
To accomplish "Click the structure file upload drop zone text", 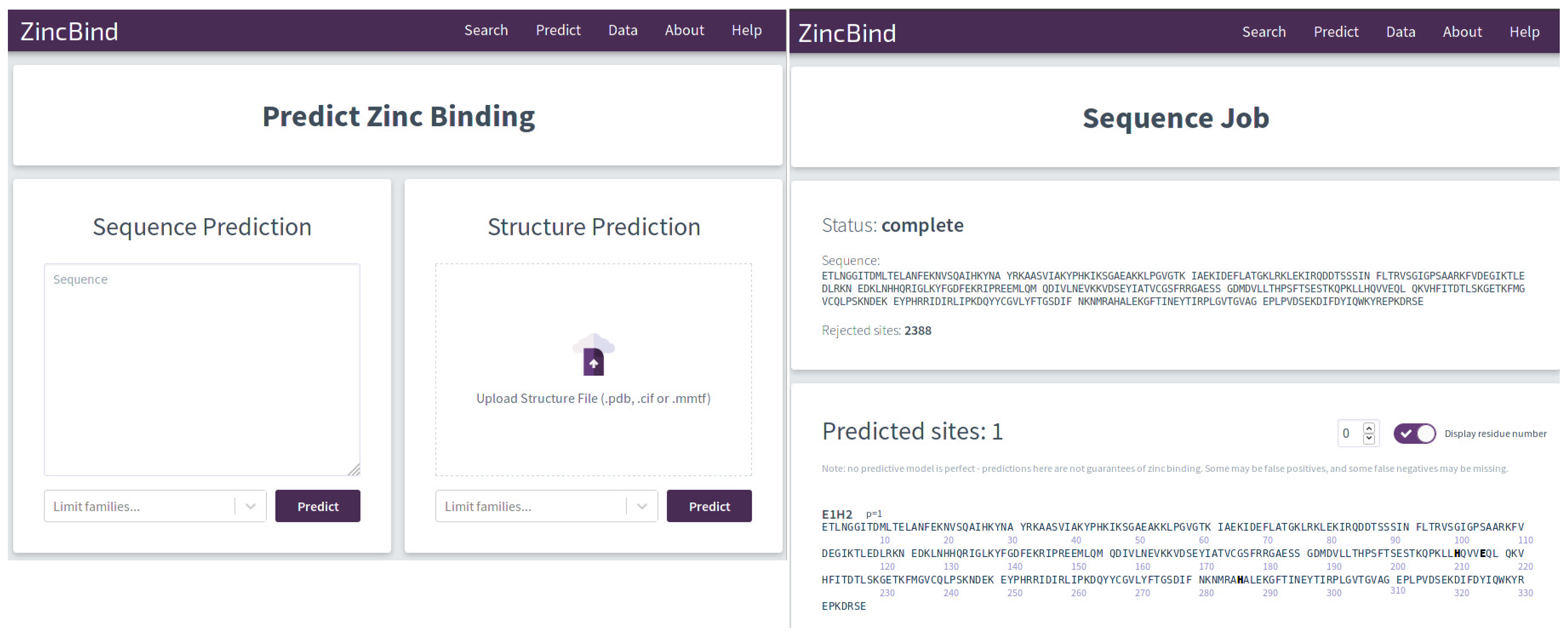I will tap(593, 399).
